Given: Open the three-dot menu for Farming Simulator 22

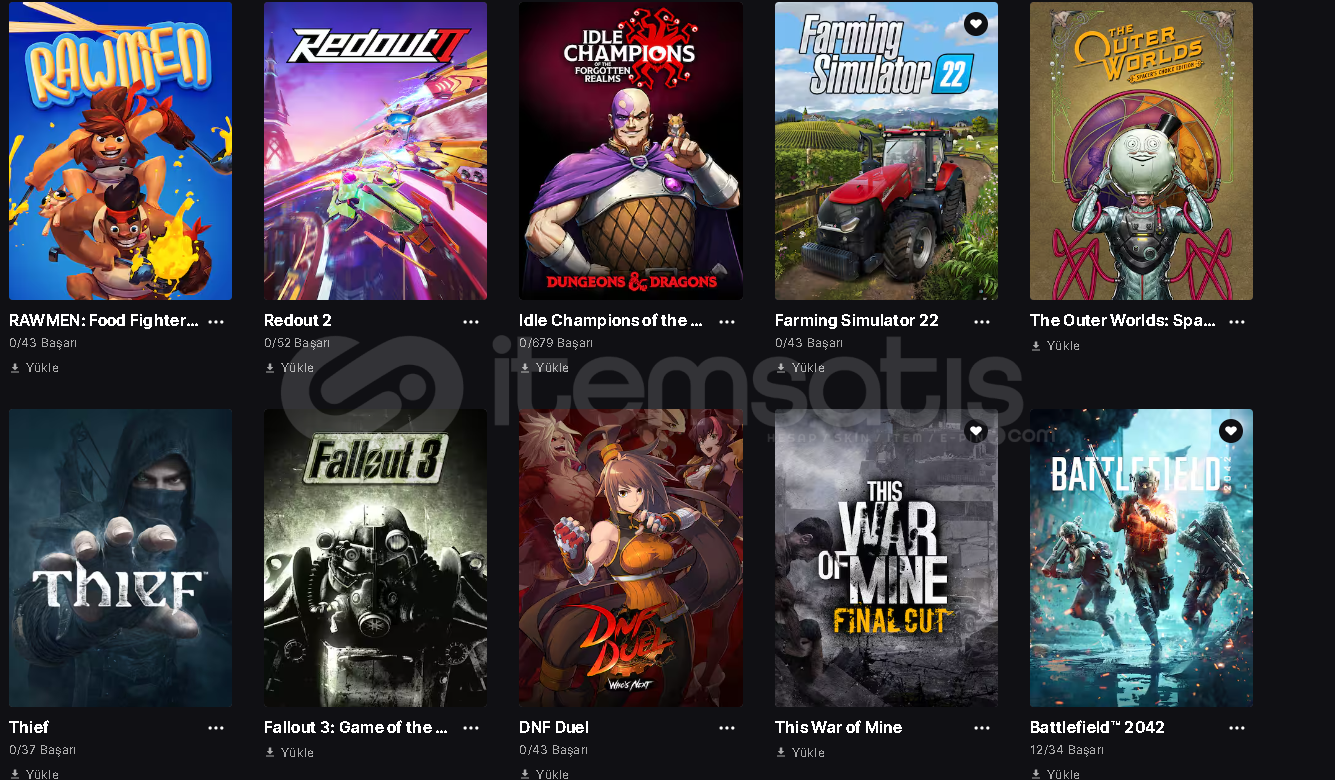Looking at the screenshot, I should [982, 322].
